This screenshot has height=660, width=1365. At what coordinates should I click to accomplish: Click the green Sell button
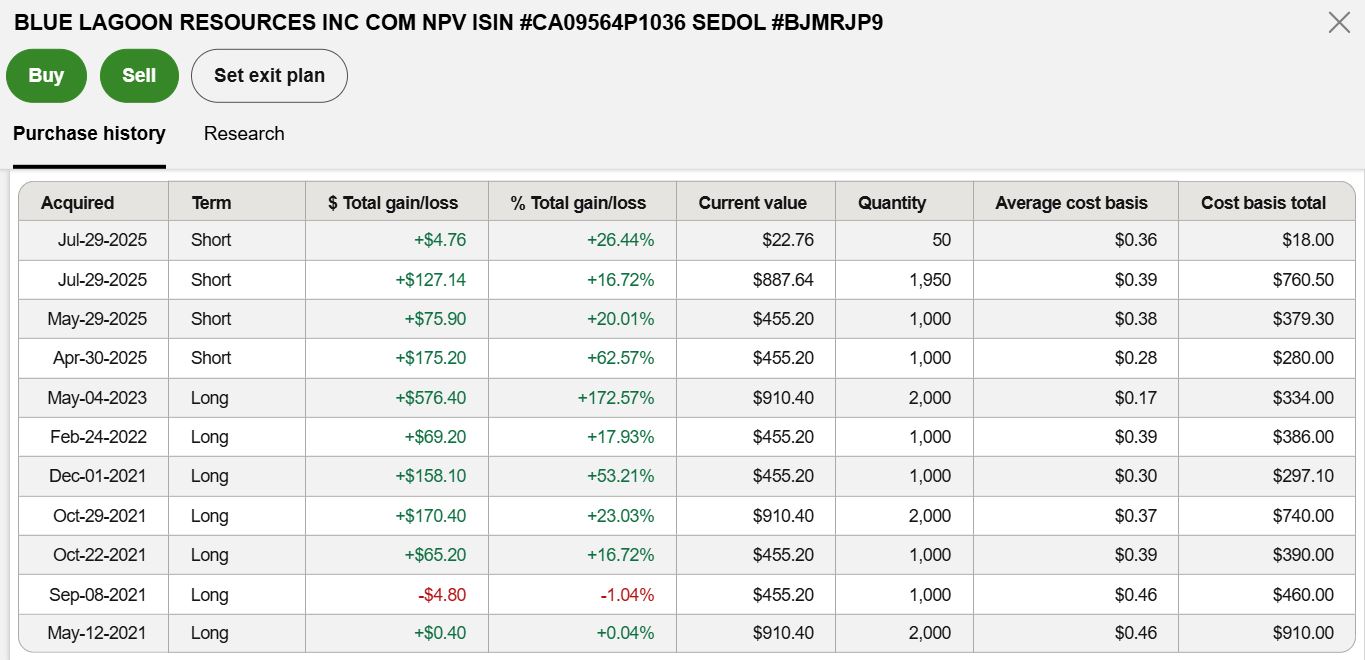pyautogui.click(x=139, y=75)
